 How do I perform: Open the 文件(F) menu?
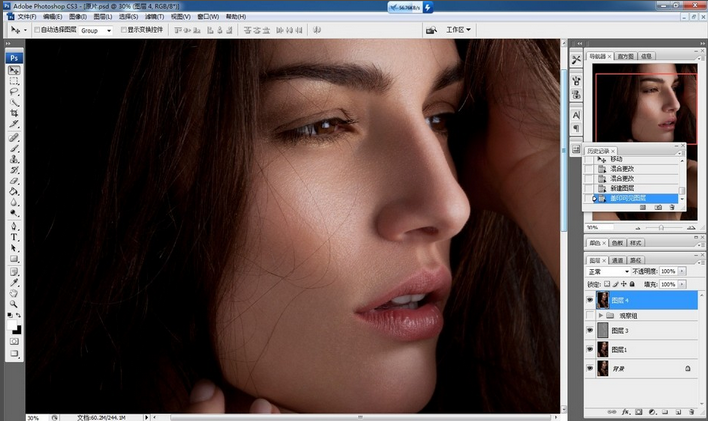(x=27, y=17)
